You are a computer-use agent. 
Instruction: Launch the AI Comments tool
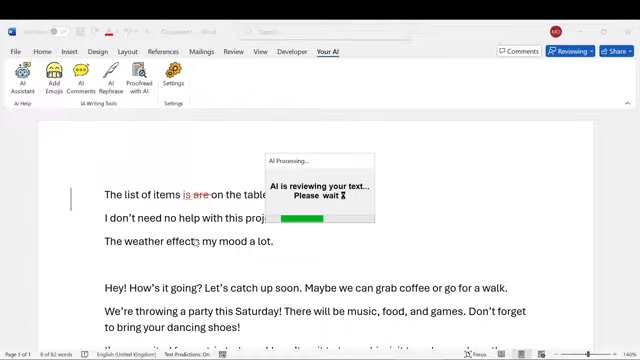click(x=81, y=78)
